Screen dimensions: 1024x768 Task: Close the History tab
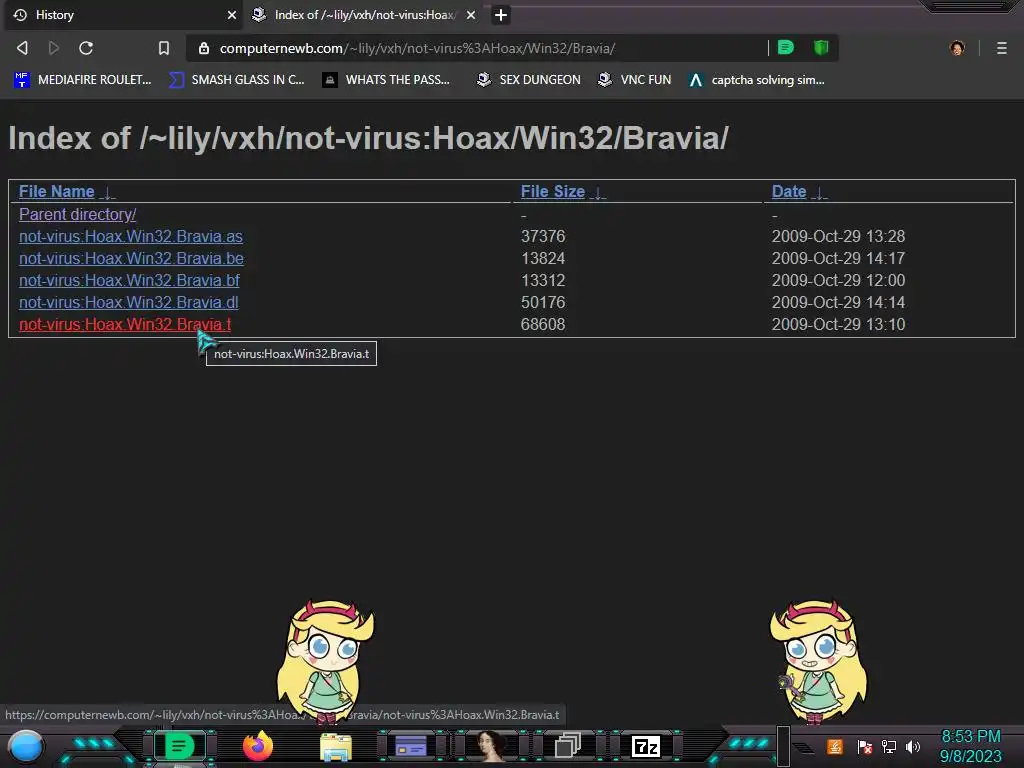coord(231,14)
